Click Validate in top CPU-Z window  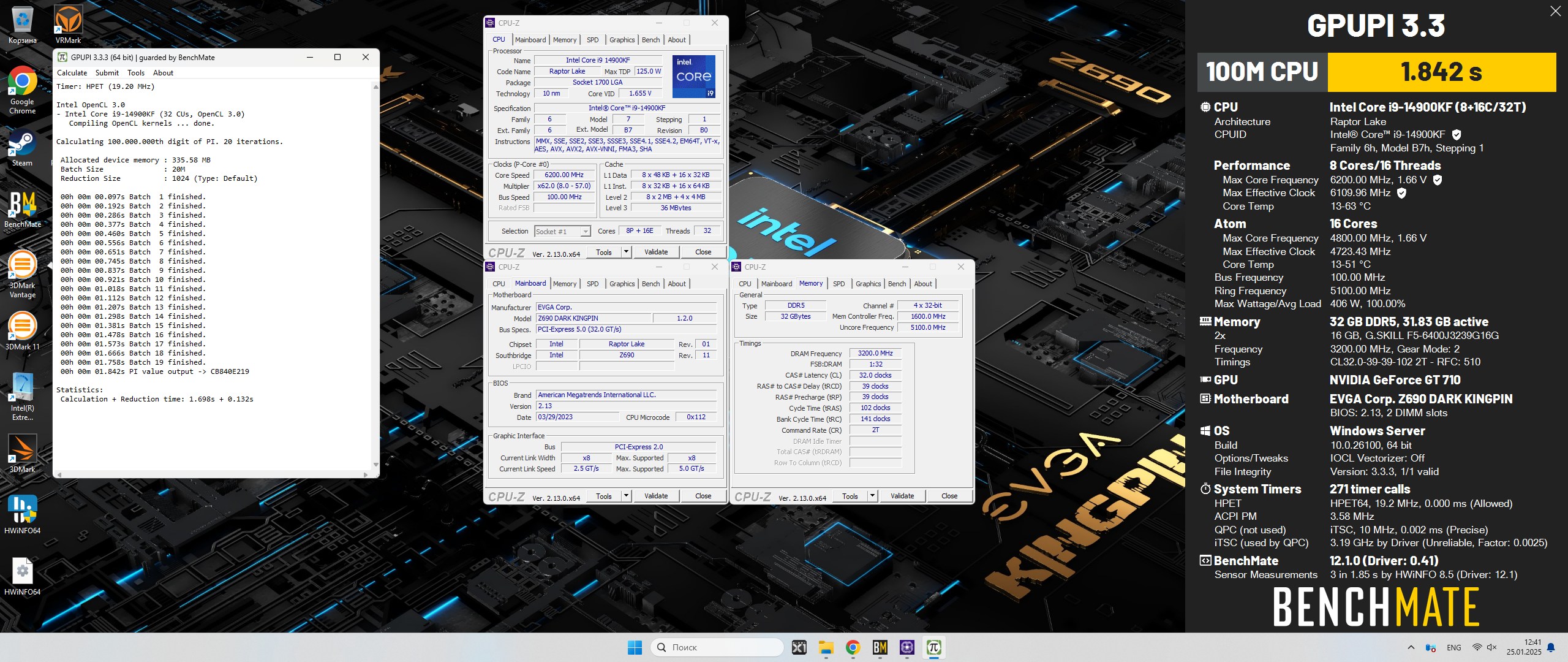[656, 252]
